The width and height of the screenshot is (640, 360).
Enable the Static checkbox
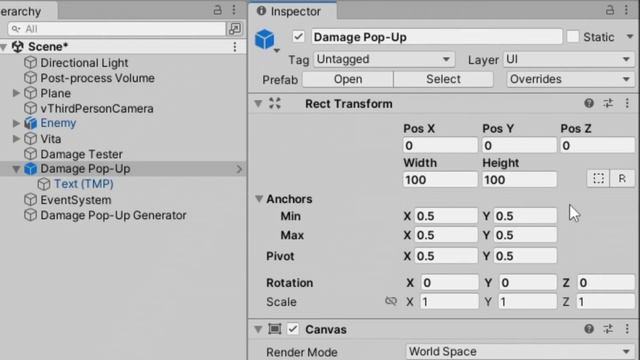point(573,37)
